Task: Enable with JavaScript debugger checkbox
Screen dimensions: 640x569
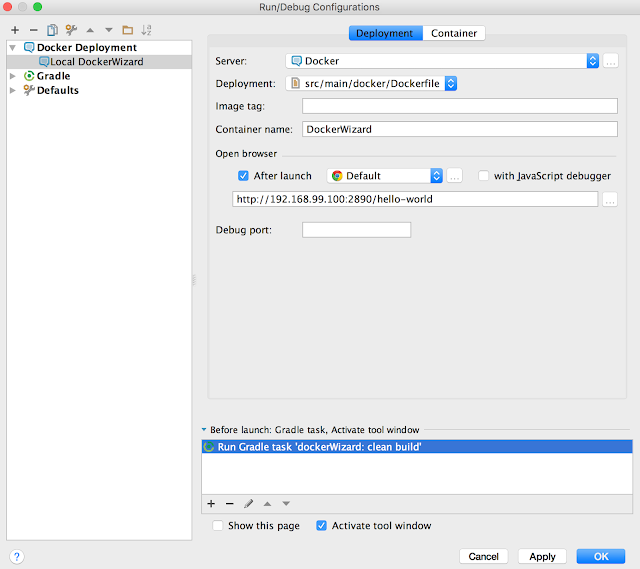Action: click(x=484, y=176)
